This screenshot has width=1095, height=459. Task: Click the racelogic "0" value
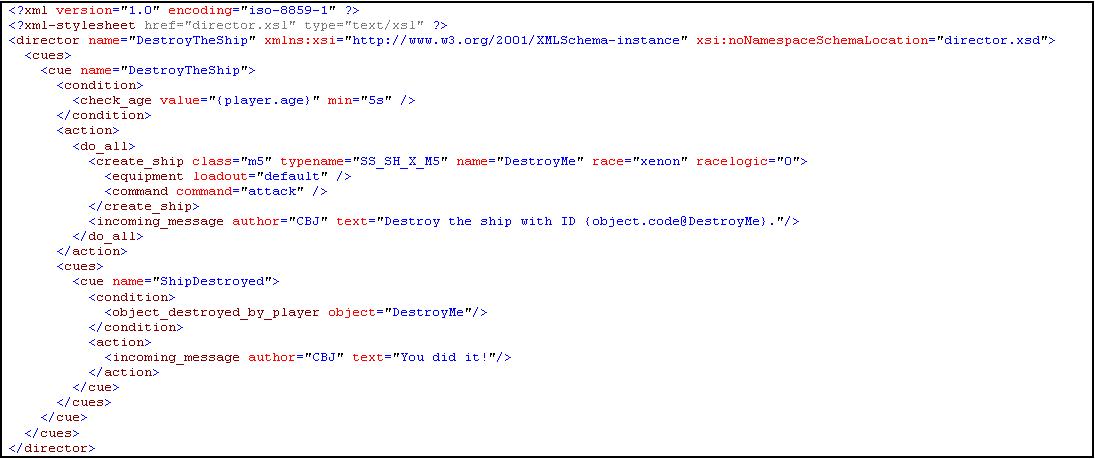coord(789,161)
